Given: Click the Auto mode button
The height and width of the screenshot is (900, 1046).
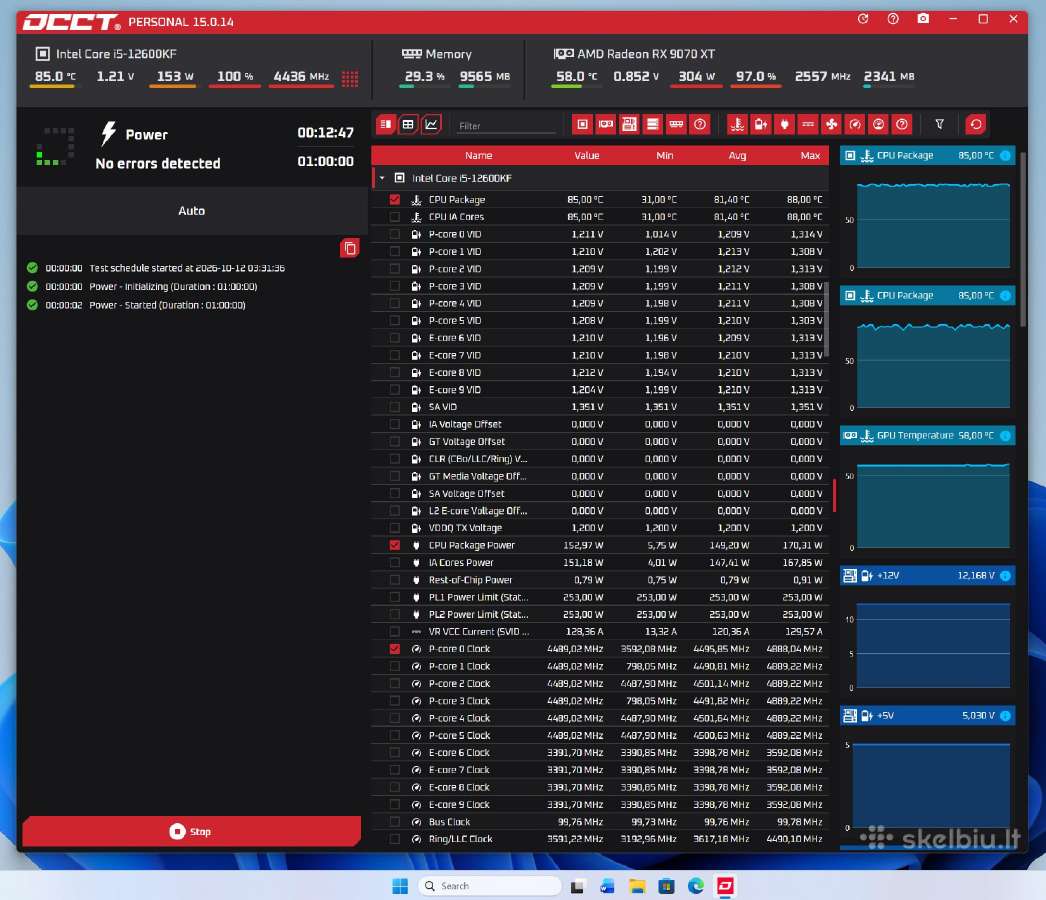Looking at the screenshot, I should click(191, 211).
